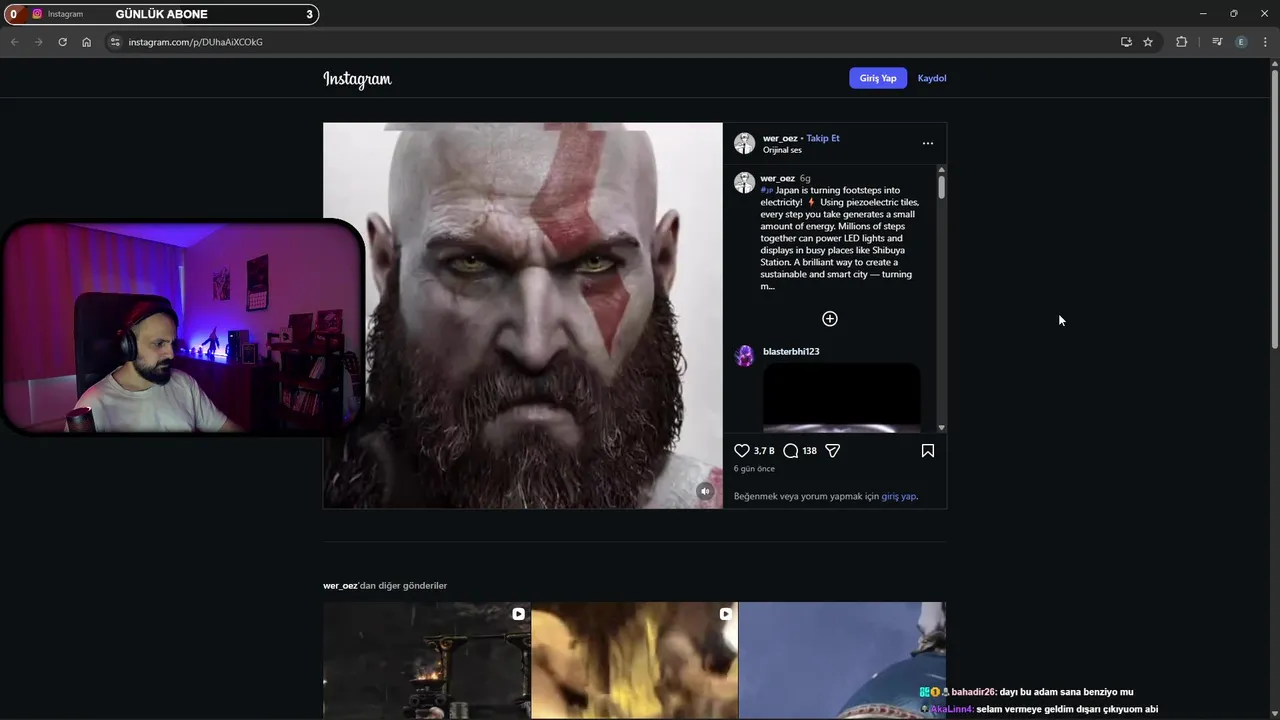Open third related post with blue dome
This screenshot has width=1280, height=720.
coord(842,660)
